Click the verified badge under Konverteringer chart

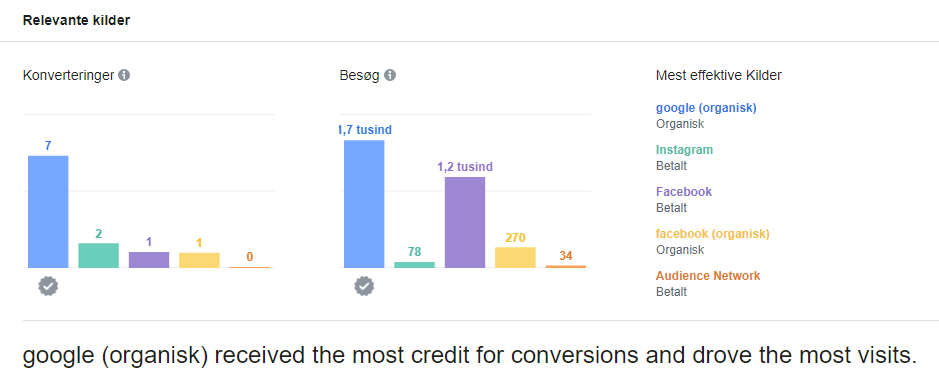pos(49,287)
